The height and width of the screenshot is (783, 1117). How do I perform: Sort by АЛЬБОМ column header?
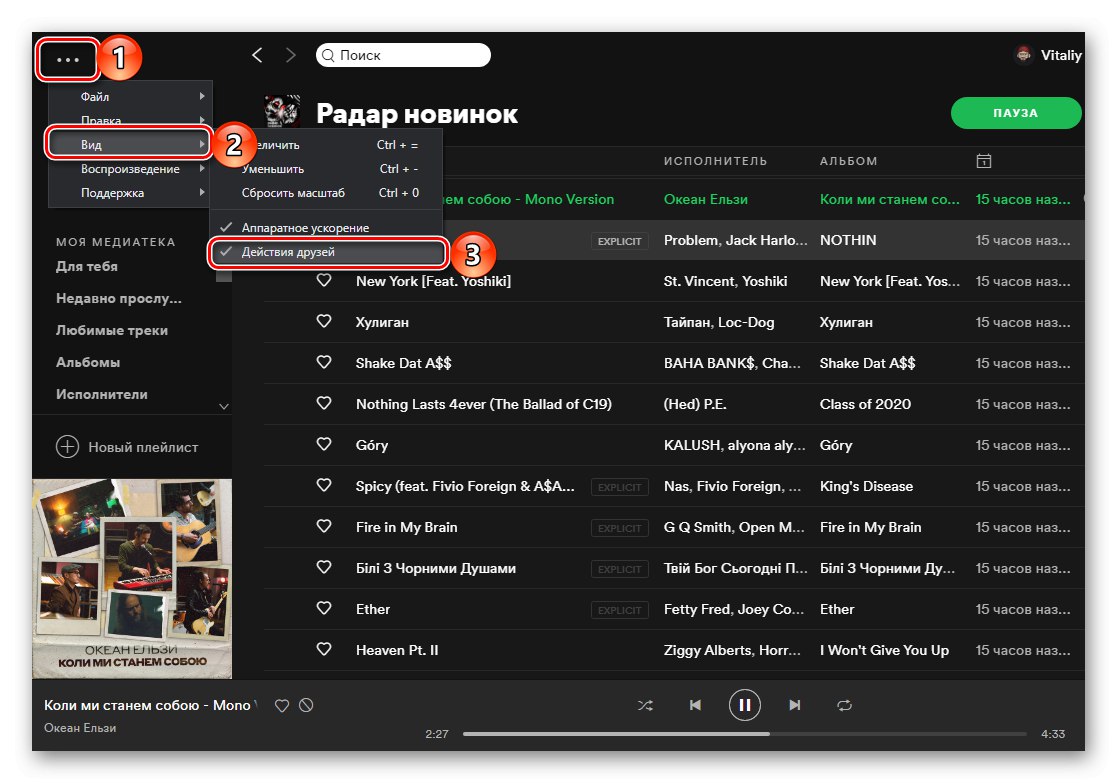(x=848, y=161)
